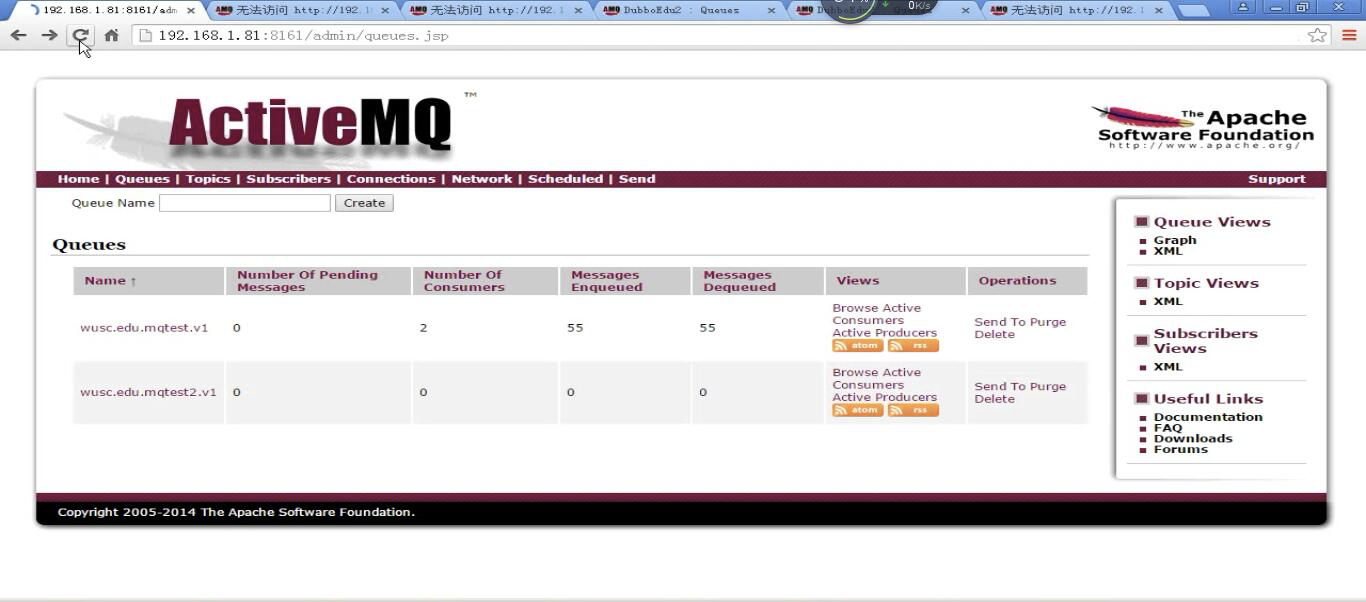Open rss feed for wusc.edu.mqtest2.v1

(x=913, y=410)
